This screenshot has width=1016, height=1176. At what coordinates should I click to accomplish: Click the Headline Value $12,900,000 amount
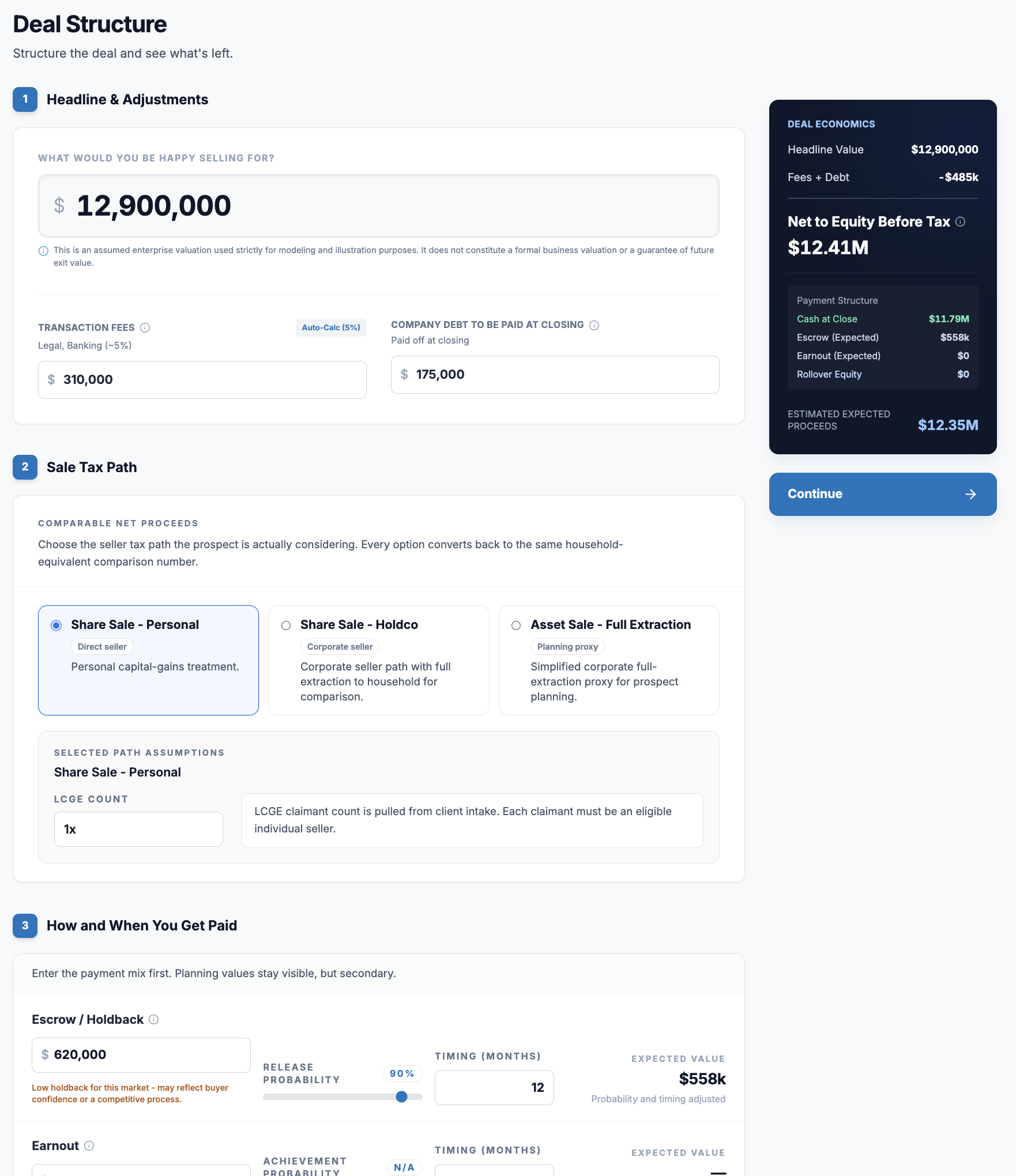click(944, 149)
